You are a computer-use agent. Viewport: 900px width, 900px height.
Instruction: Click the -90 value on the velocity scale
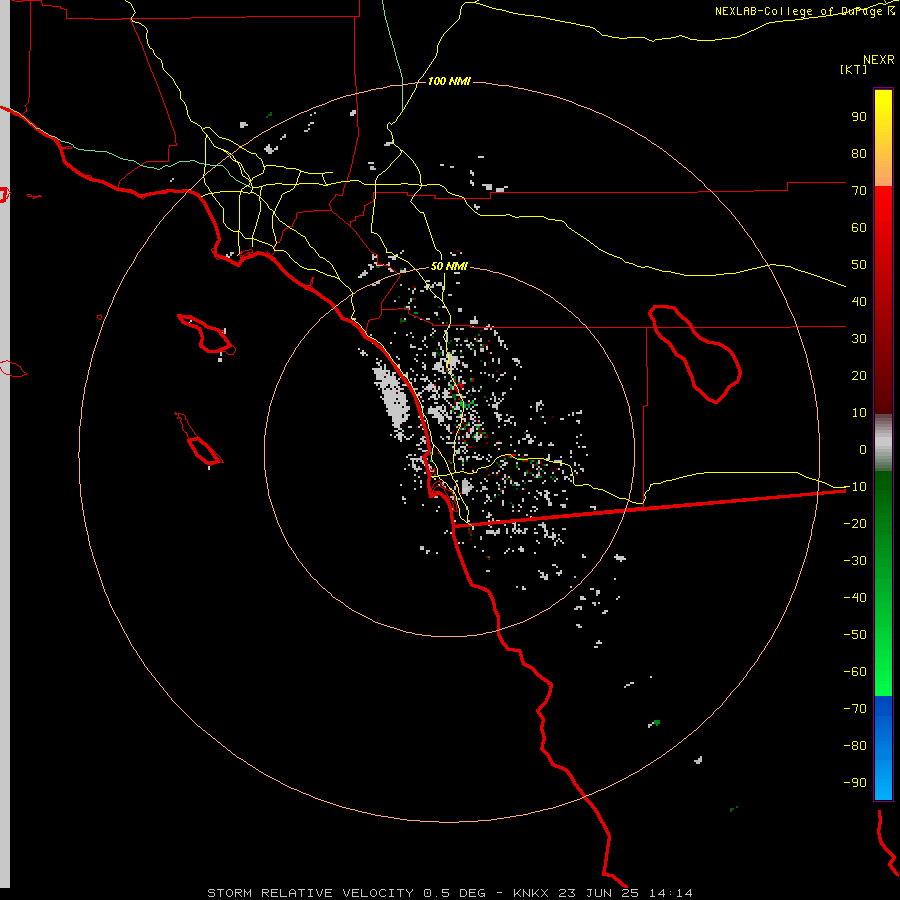coord(855,782)
